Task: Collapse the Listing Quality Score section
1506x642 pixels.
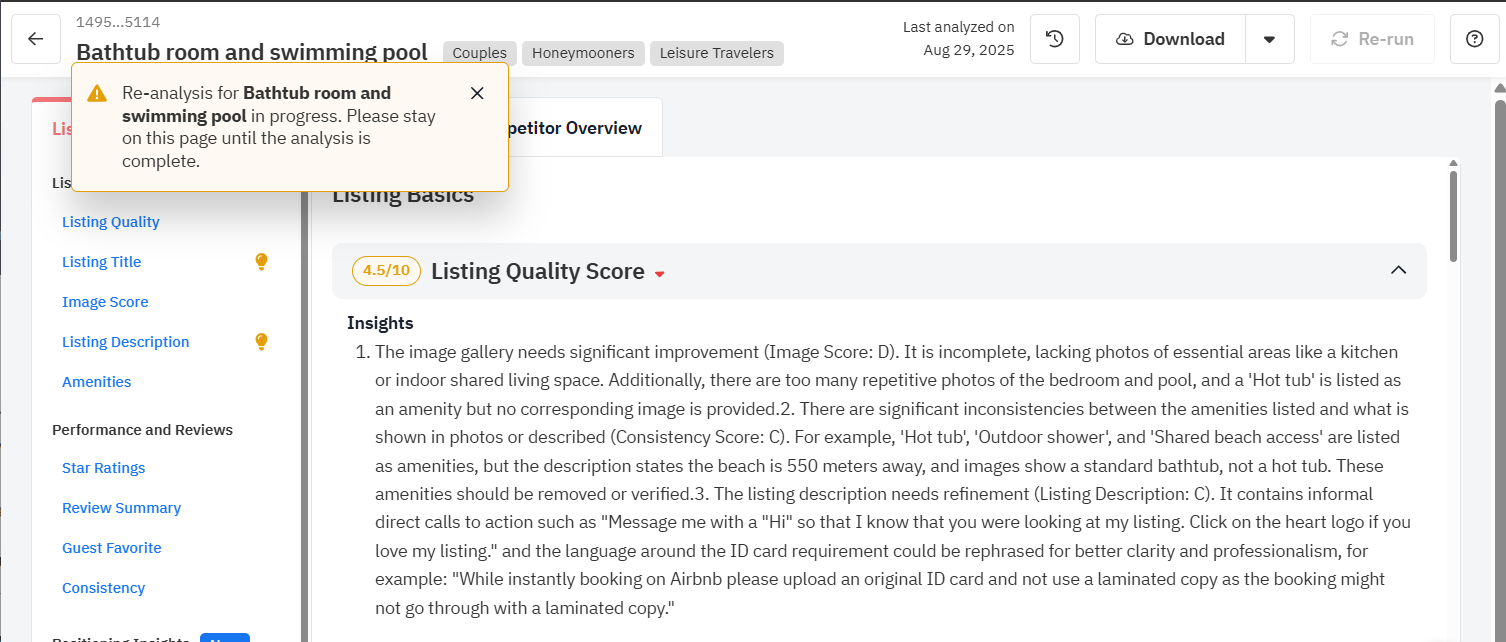Action: click(x=1399, y=270)
